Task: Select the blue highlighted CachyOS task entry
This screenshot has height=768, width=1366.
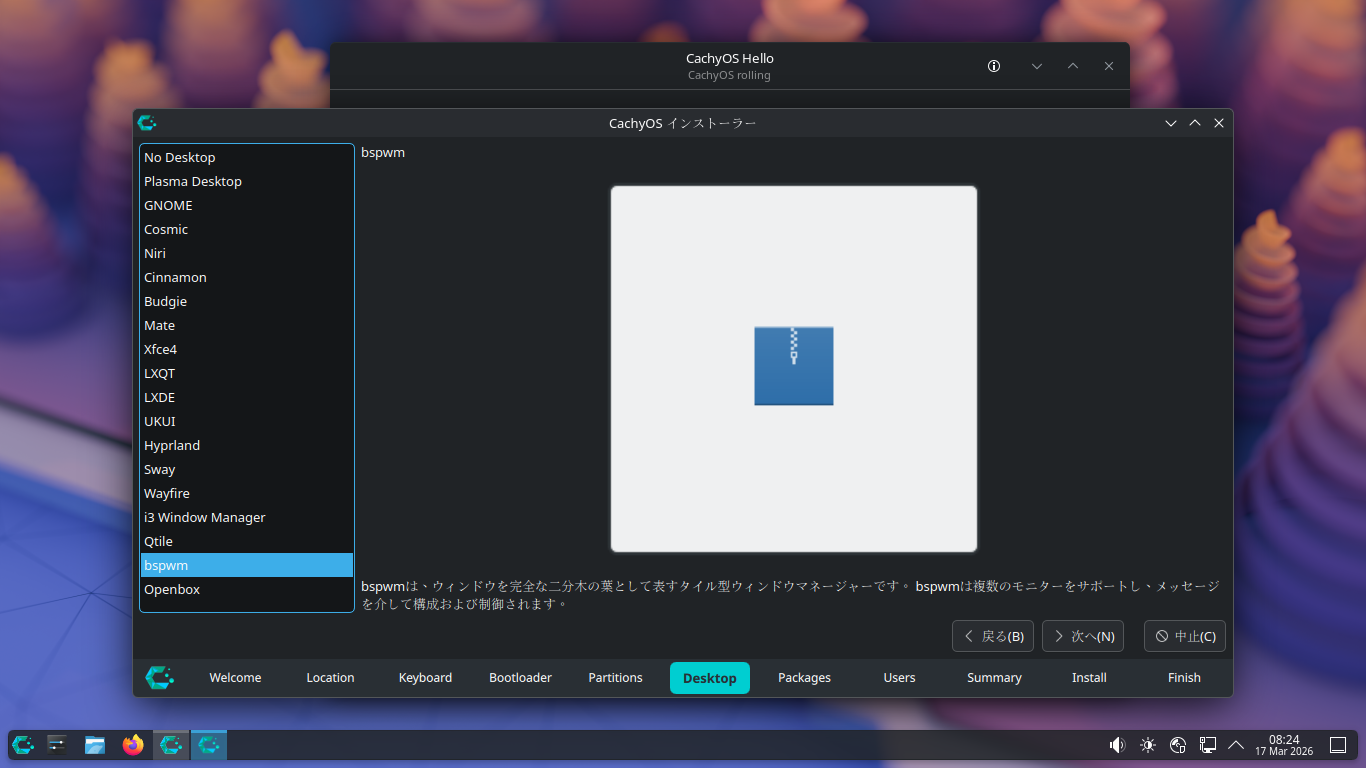Action: (x=209, y=745)
